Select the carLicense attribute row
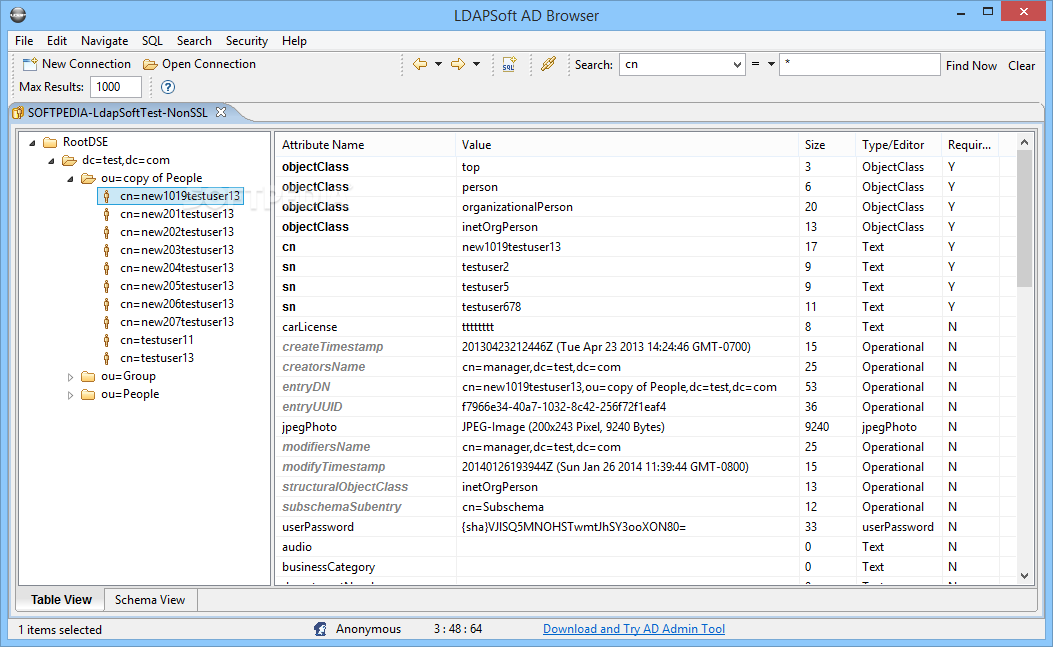This screenshot has height=647, width=1053. pyautogui.click(x=645, y=327)
